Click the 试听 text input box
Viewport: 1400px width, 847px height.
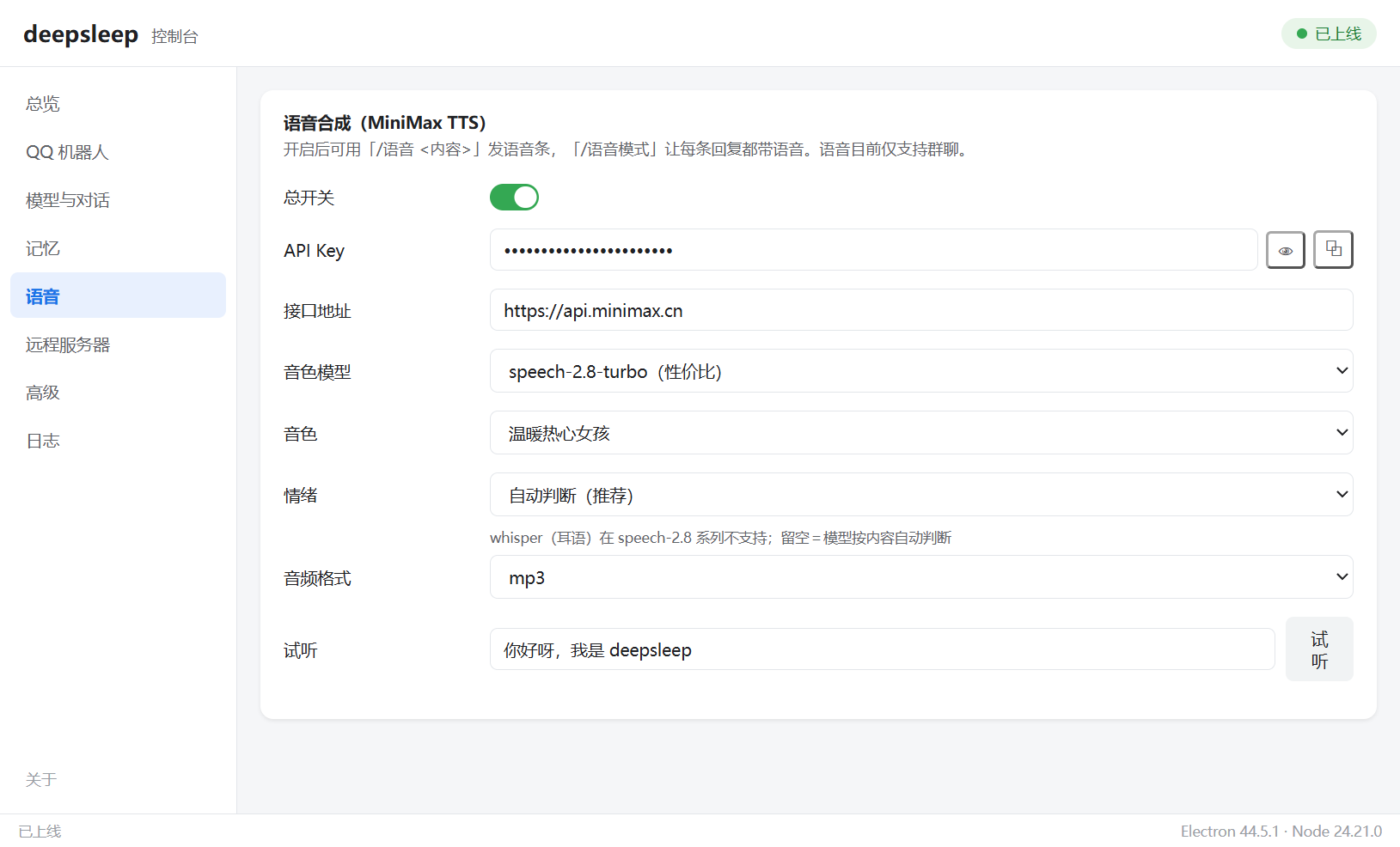(x=883, y=649)
